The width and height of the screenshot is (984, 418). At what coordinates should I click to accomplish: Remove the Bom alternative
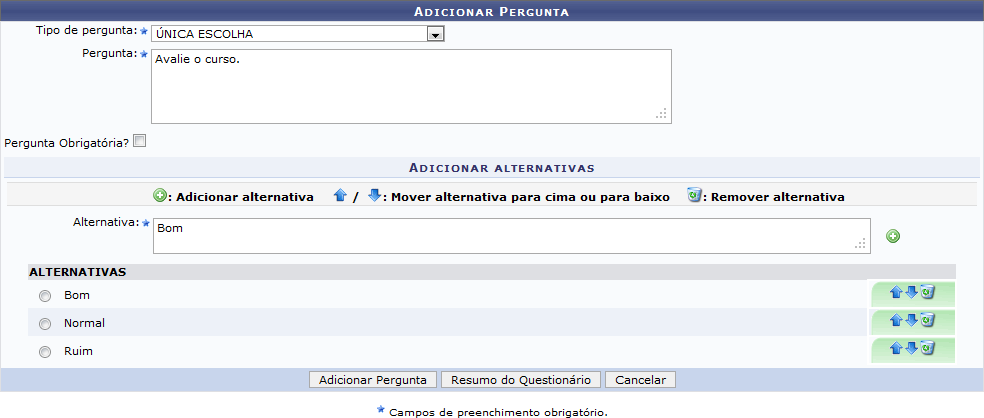[927, 292]
